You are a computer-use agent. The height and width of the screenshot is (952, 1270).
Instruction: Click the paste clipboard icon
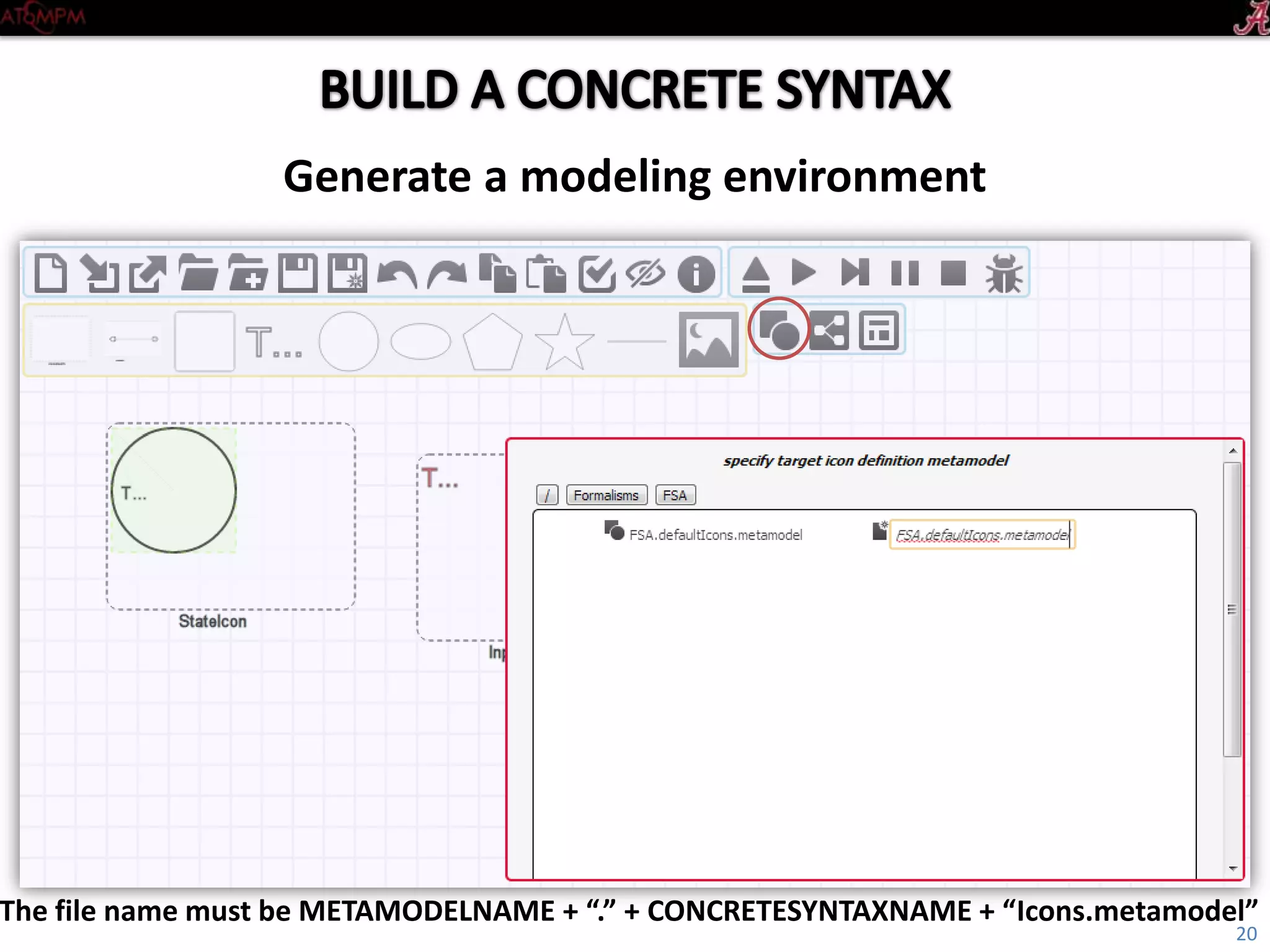click(x=546, y=273)
